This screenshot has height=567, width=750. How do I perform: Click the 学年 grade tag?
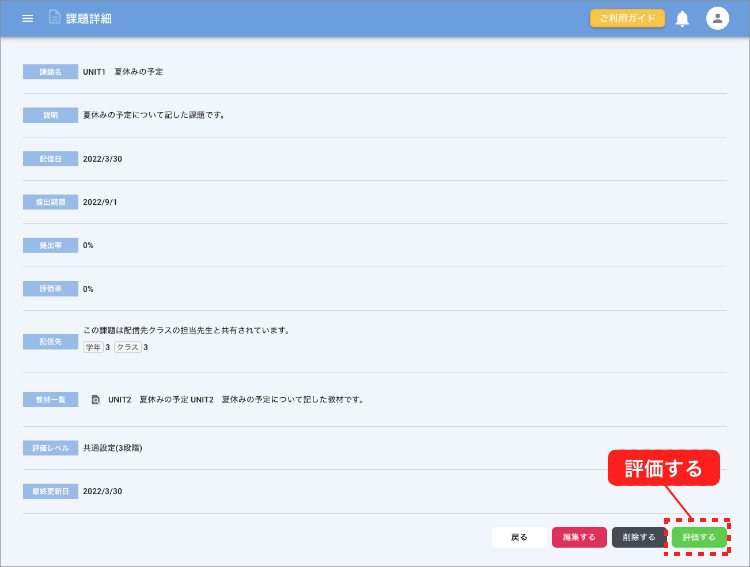[93, 347]
